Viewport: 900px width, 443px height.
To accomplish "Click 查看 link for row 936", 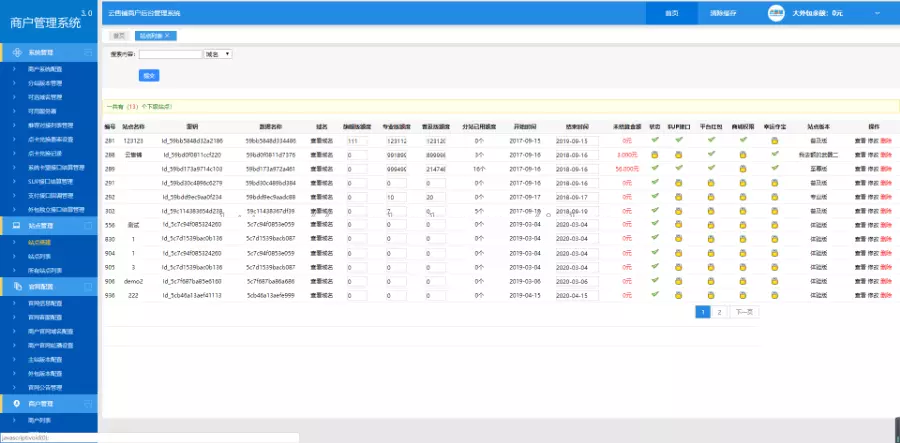I will [860, 296].
